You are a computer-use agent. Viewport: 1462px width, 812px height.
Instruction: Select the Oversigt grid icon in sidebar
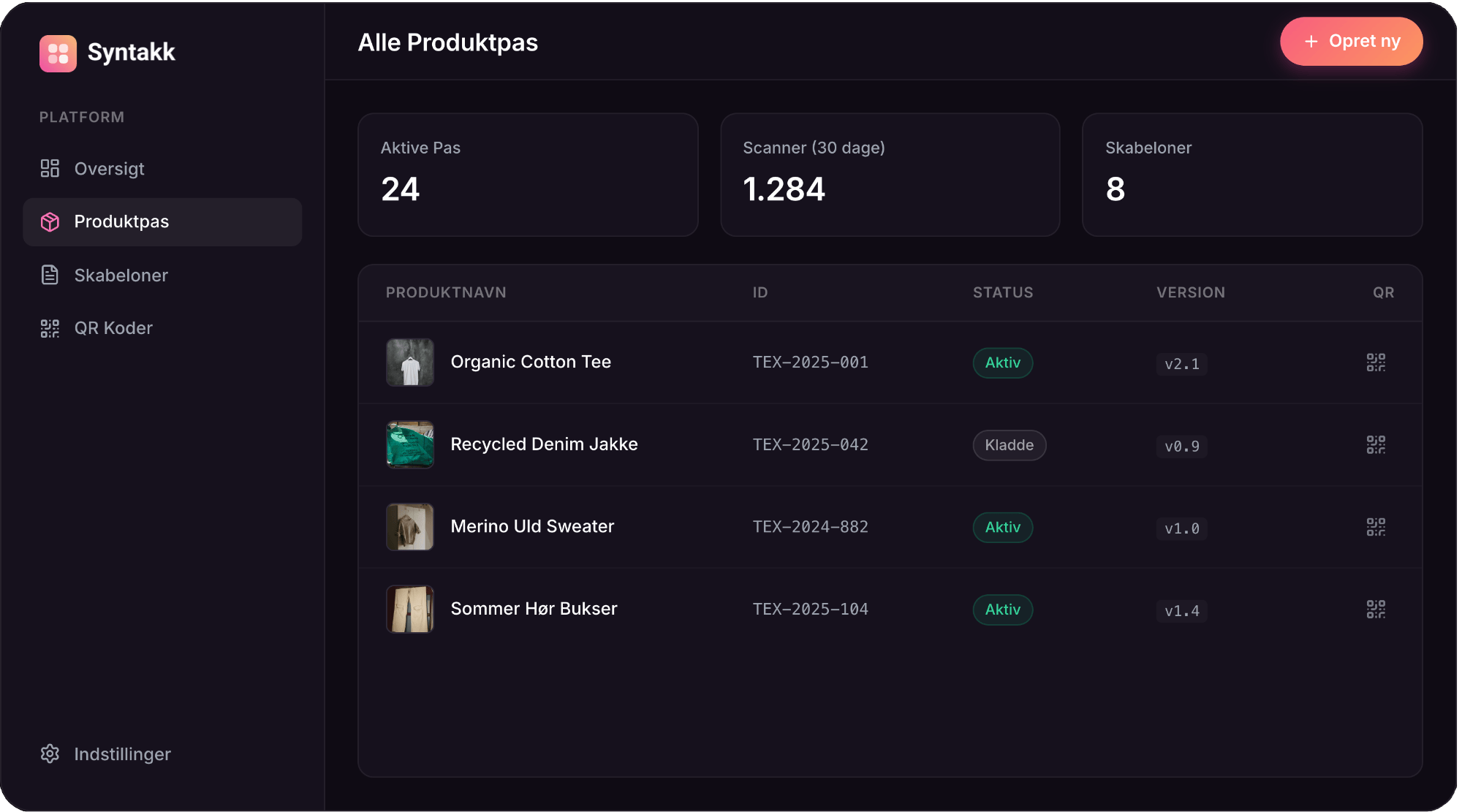coord(50,168)
